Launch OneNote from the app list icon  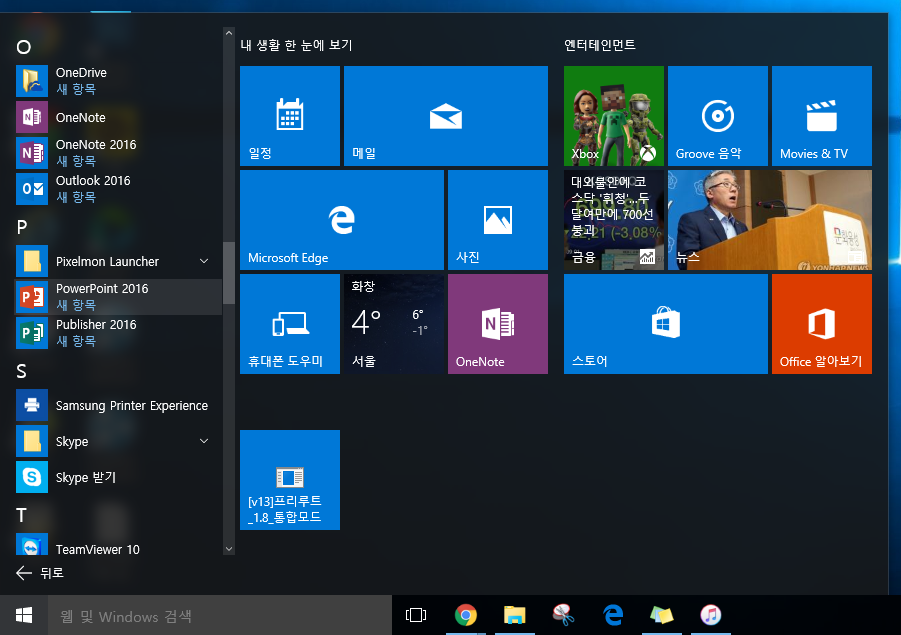coord(32,117)
